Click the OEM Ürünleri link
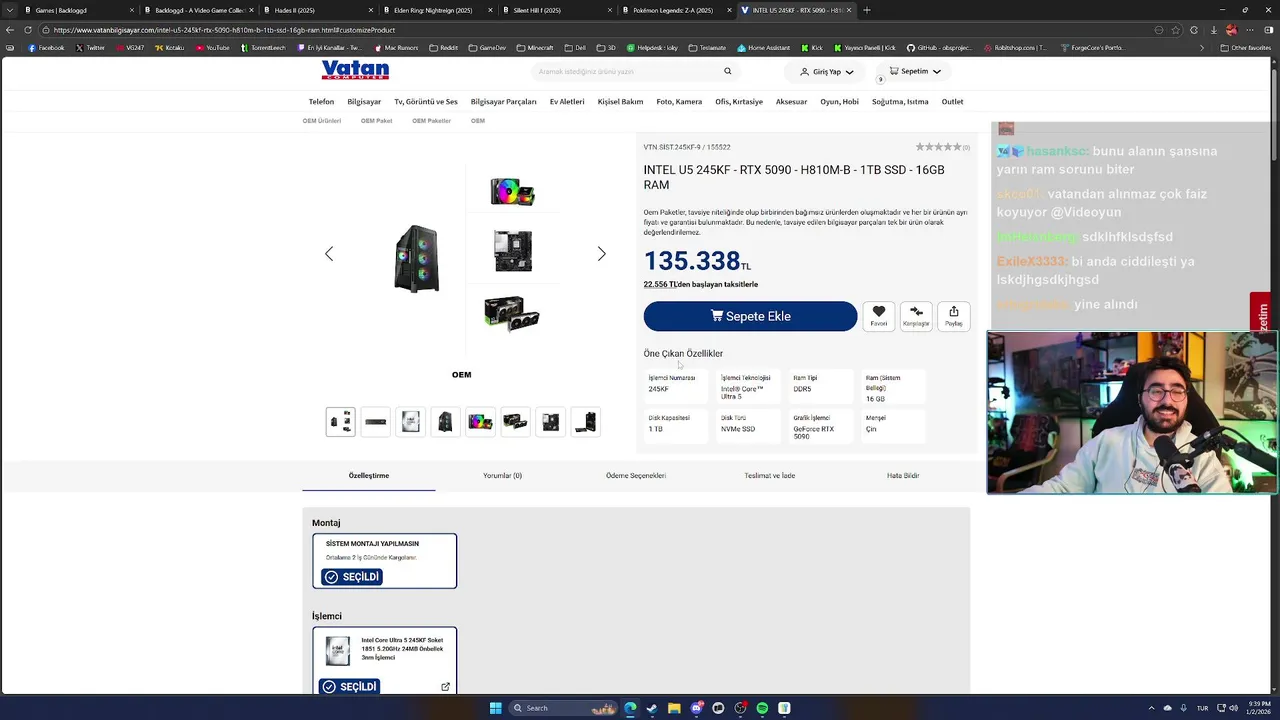1280x720 pixels. pyautogui.click(x=322, y=121)
